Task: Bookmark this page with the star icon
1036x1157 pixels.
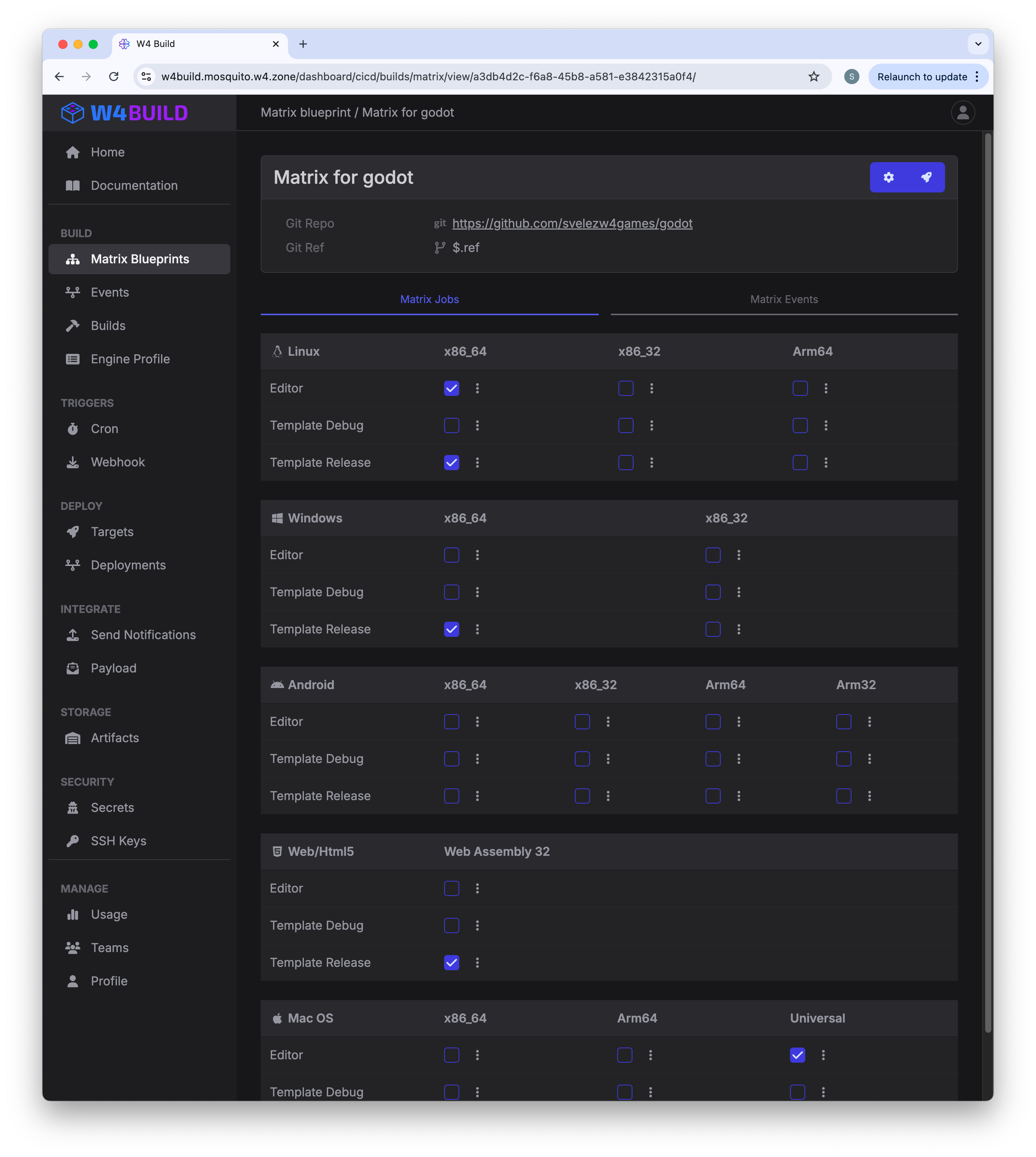Action: [814, 77]
